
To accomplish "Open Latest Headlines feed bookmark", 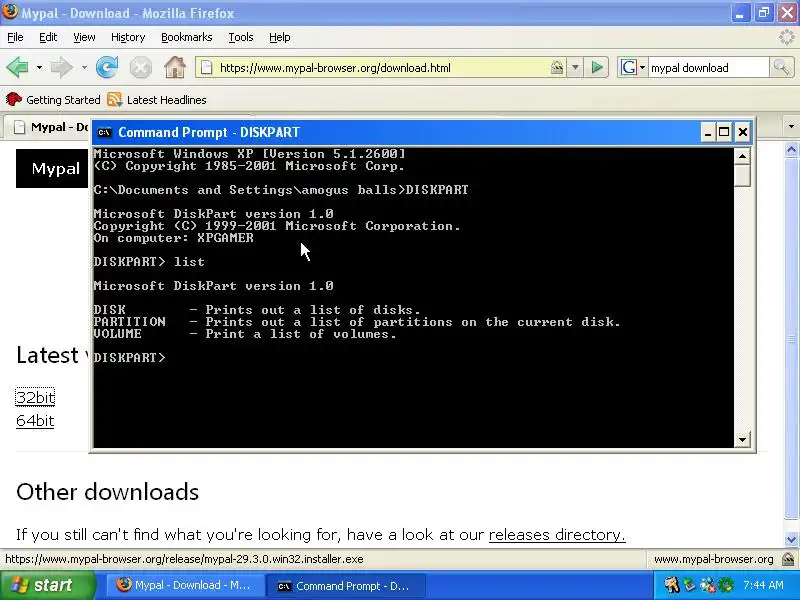I will [157, 99].
